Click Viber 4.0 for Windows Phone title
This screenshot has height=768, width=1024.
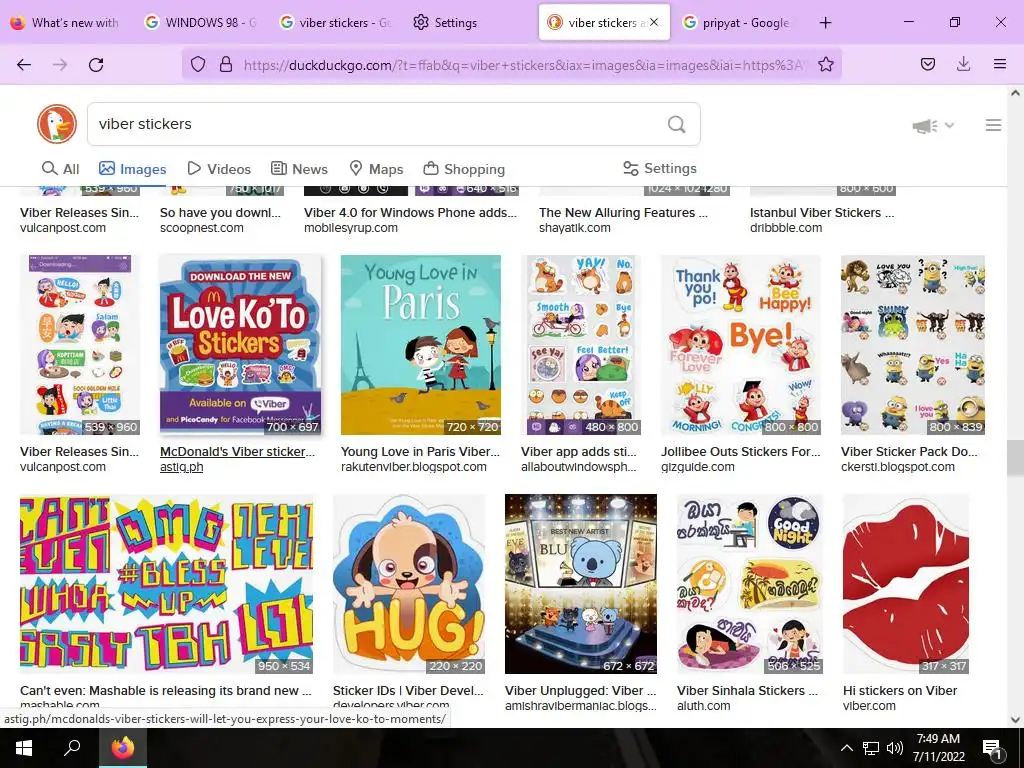pyautogui.click(x=410, y=212)
